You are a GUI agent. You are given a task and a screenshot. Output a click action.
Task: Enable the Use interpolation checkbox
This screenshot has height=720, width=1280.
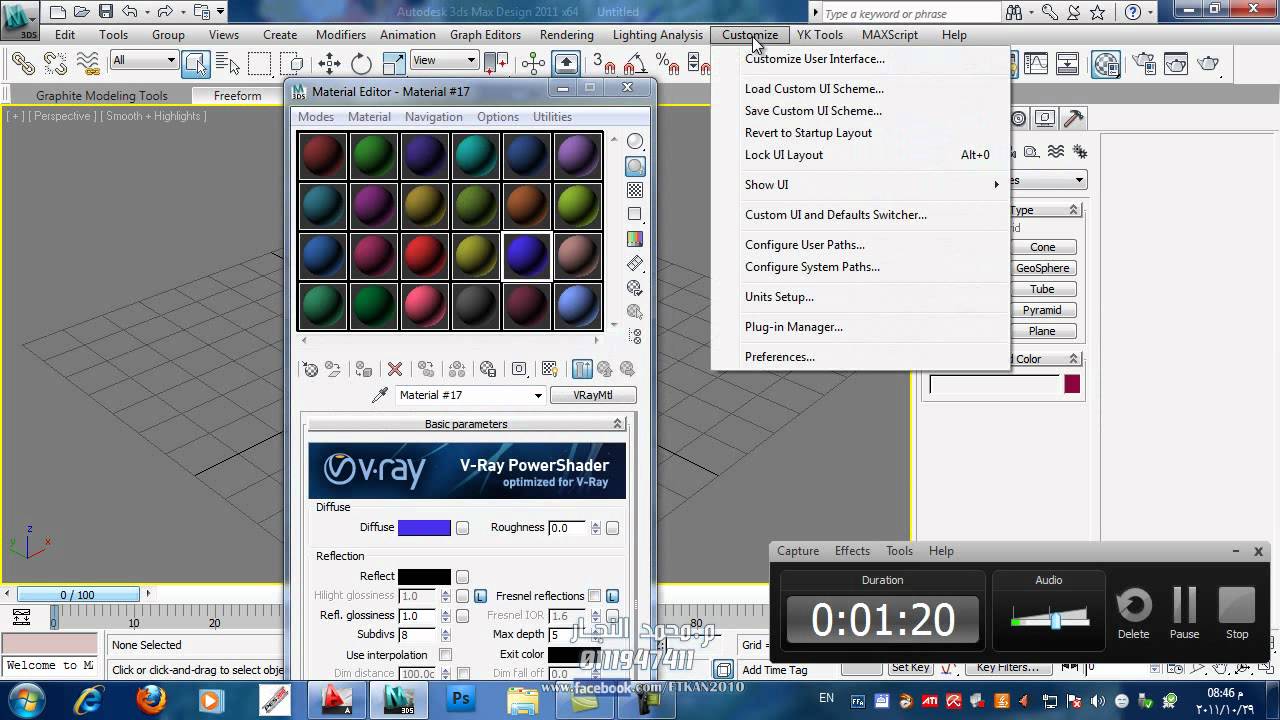(x=446, y=655)
